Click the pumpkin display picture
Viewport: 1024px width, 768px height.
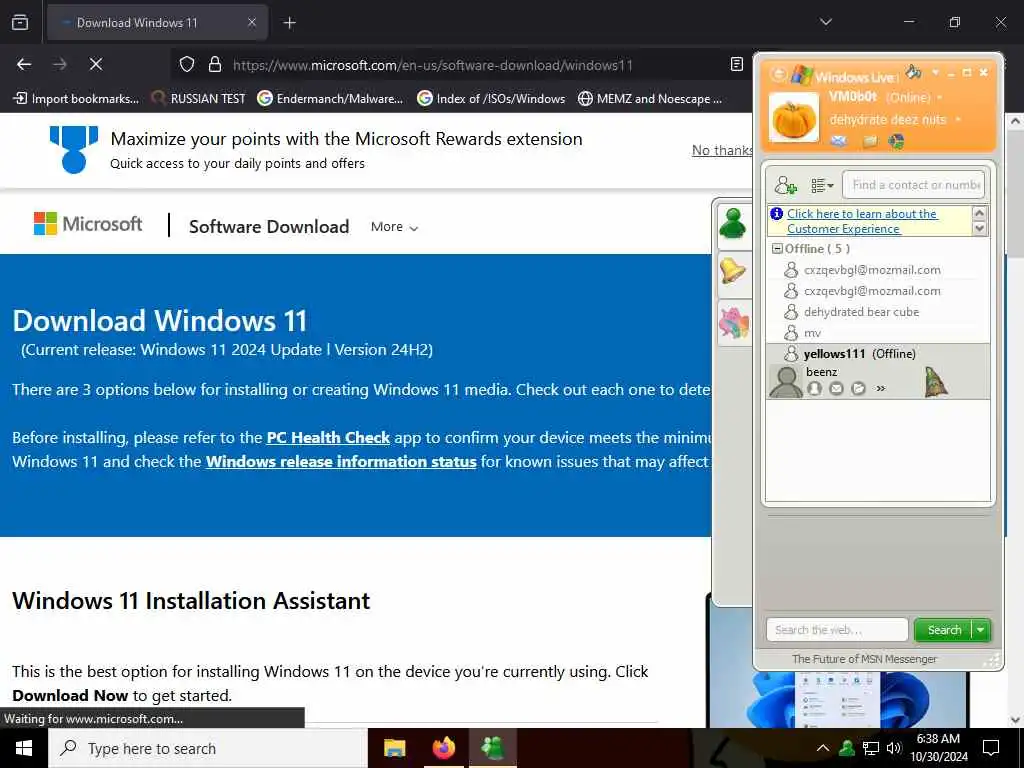[x=793, y=118]
